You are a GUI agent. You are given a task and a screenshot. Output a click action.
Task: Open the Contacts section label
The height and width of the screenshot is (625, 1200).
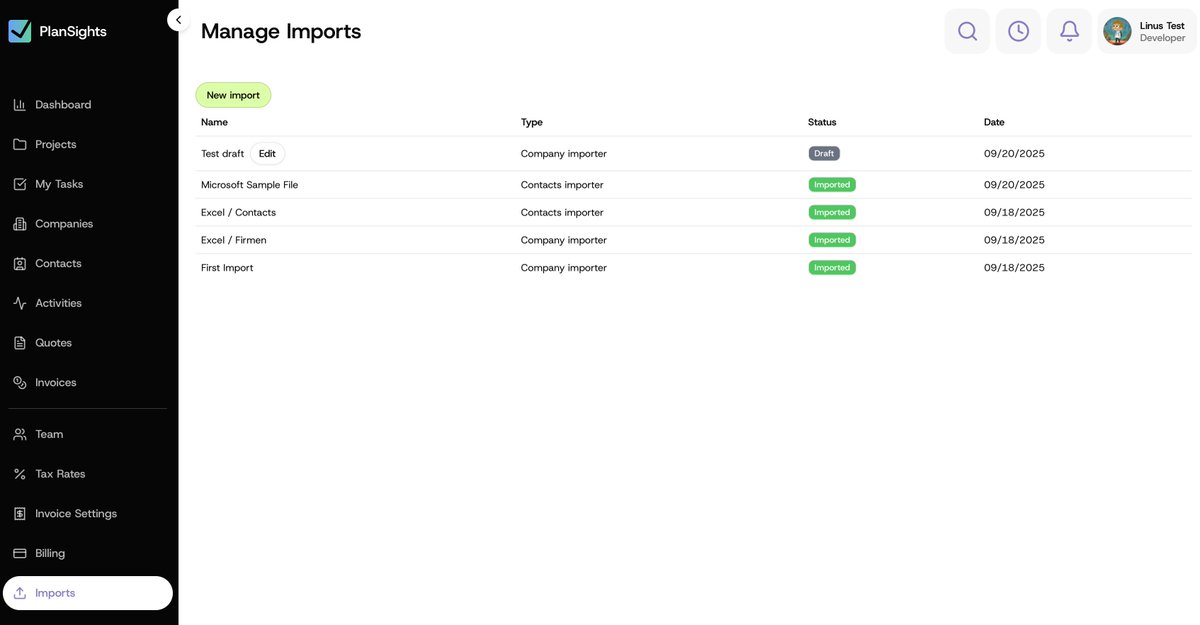(x=58, y=264)
